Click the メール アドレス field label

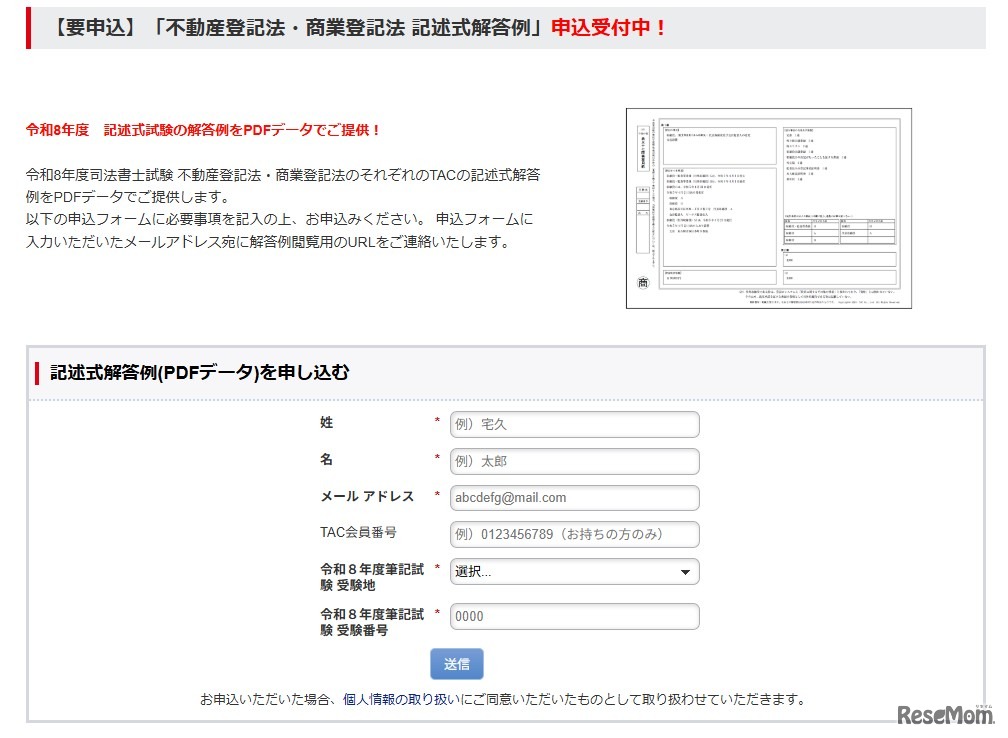pos(367,496)
